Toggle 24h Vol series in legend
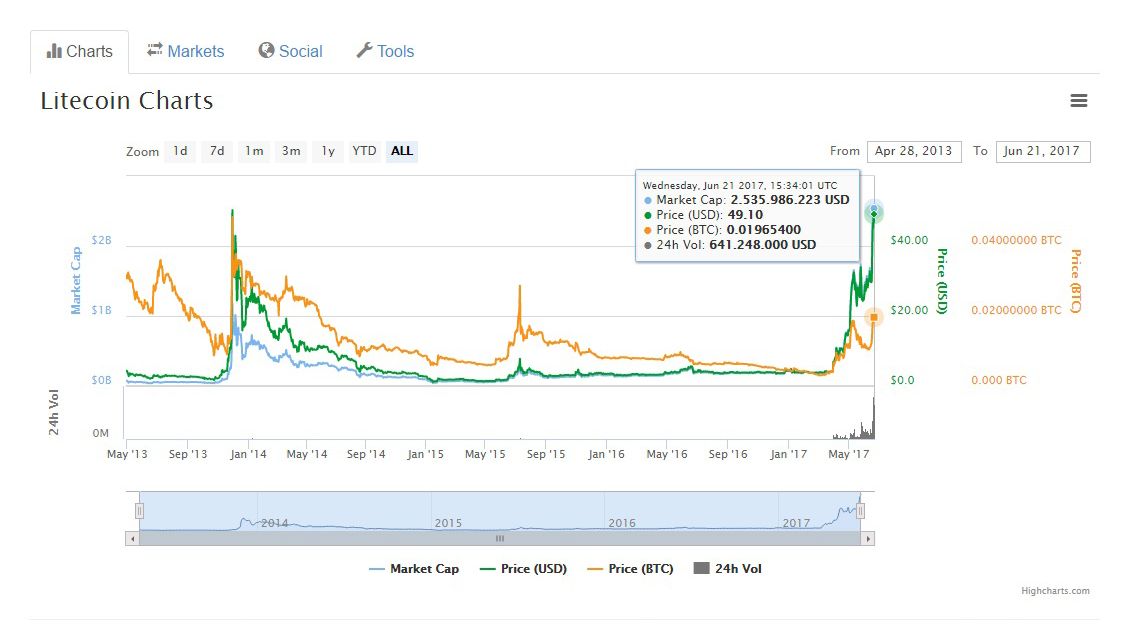 (727, 569)
